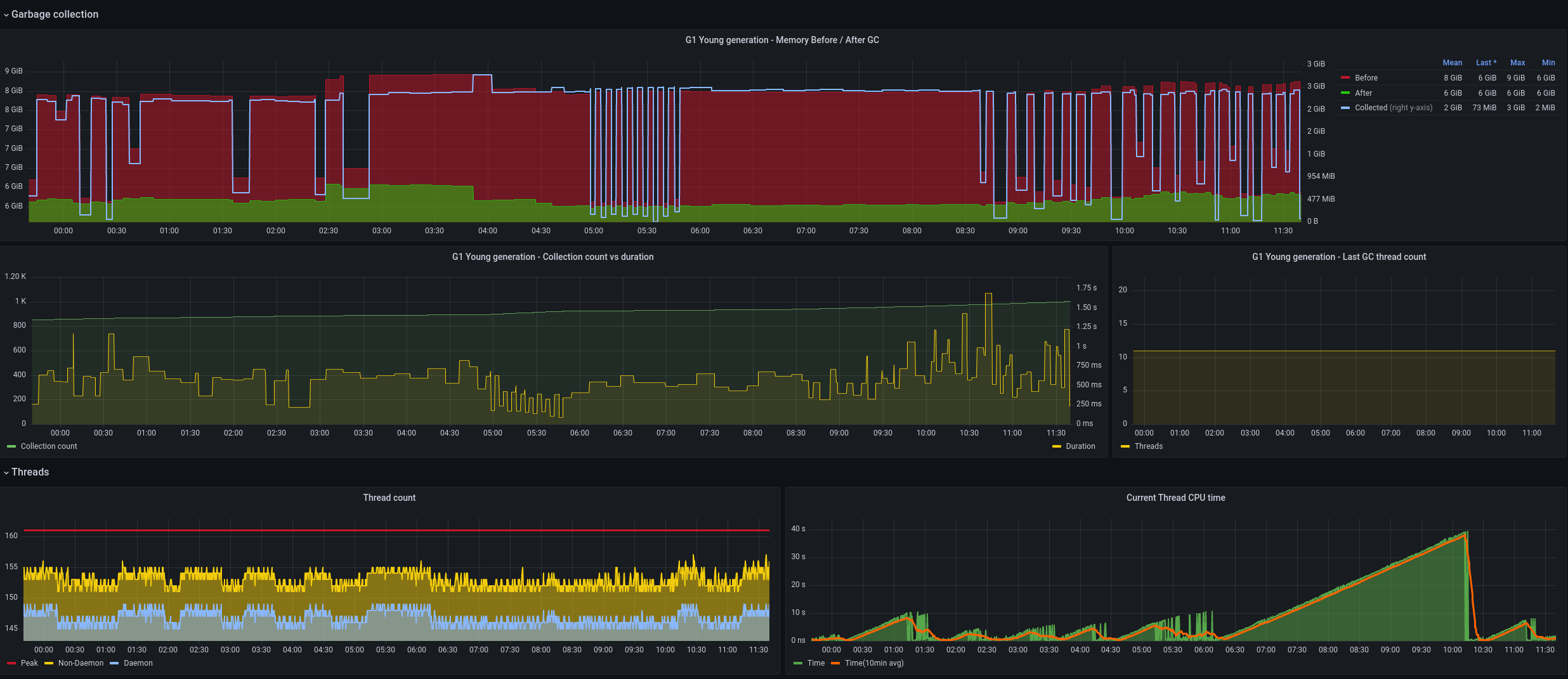Collapse the Threads row section
The image size is (1568, 679).
pyautogui.click(x=30, y=472)
